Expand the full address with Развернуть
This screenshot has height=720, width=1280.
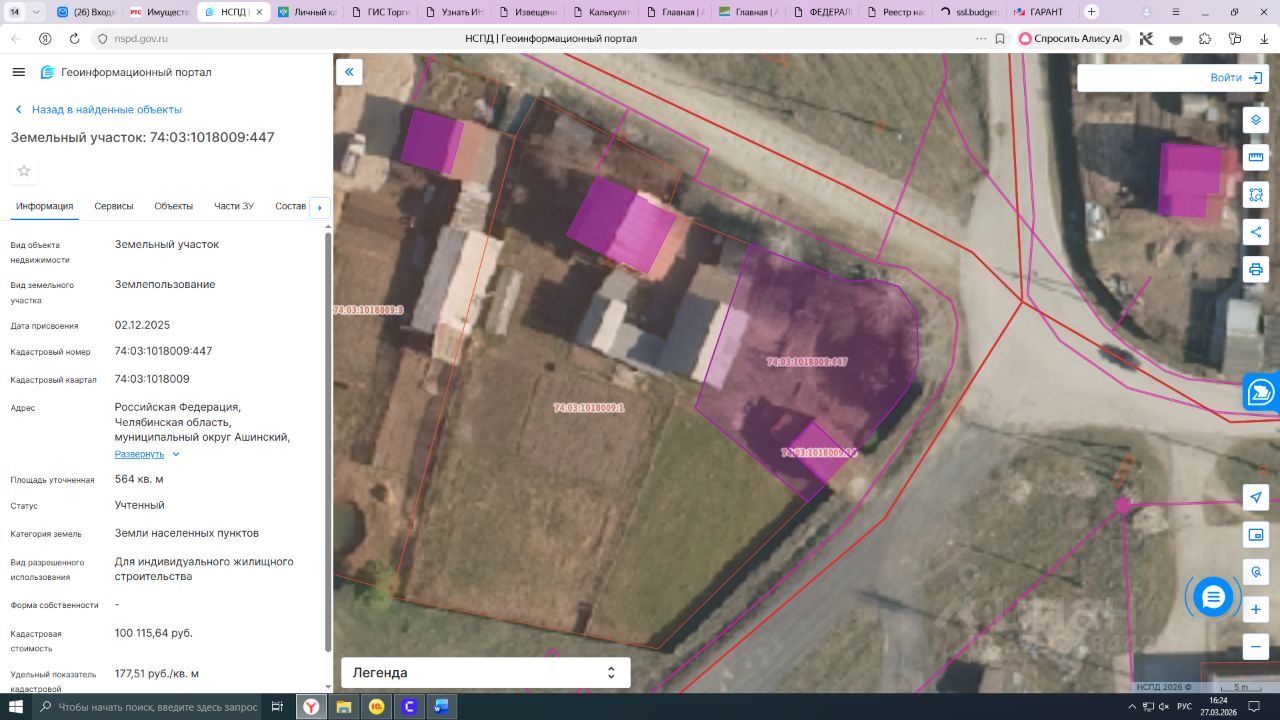point(147,454)
